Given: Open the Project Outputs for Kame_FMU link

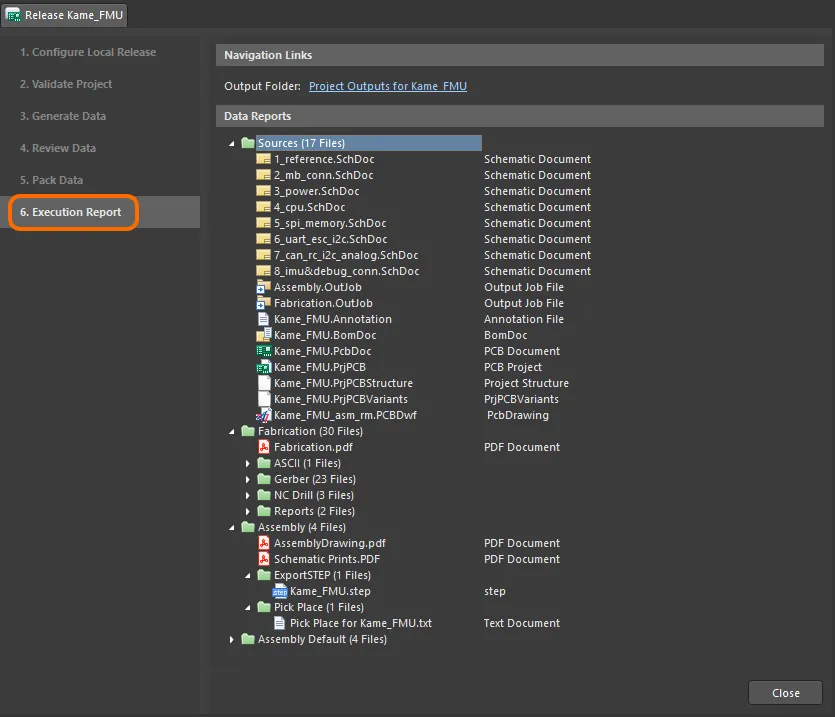Looking at the screenshot, I should coord(387,86).
